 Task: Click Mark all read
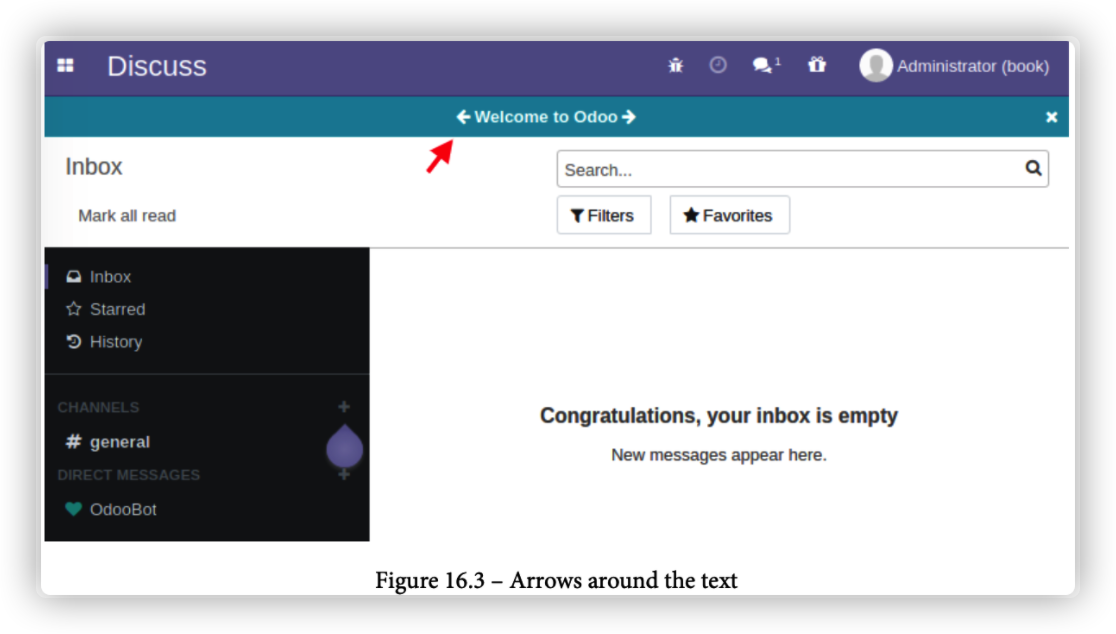(x=127, y=216)
